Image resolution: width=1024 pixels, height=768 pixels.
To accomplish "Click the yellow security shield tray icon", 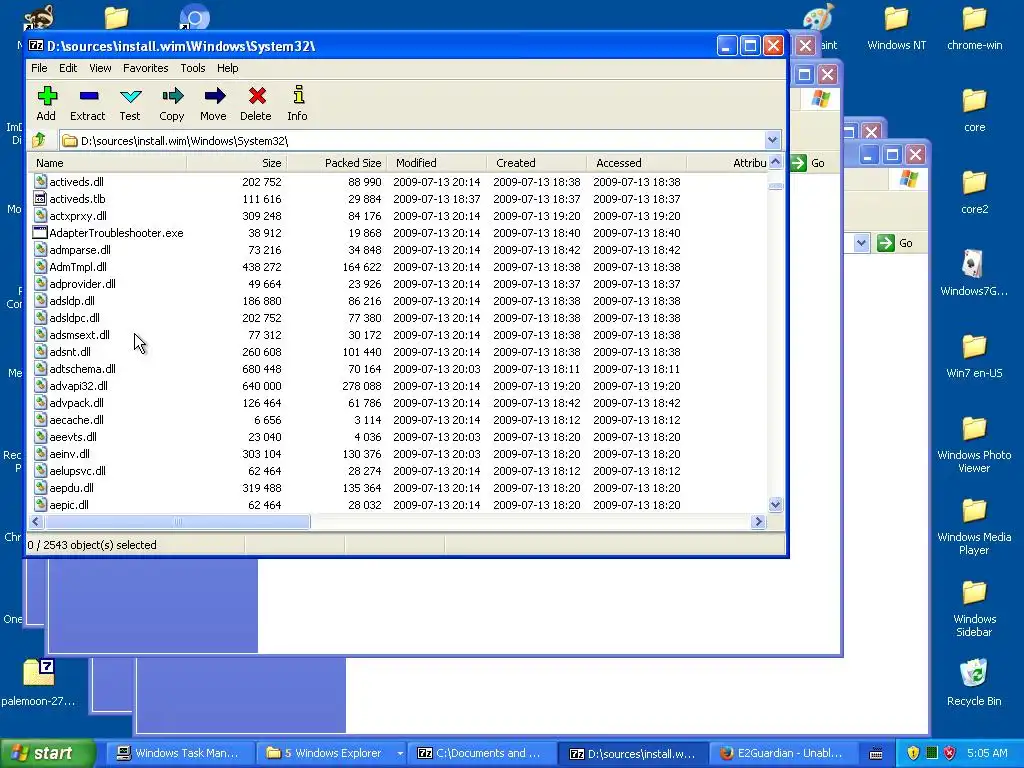I will 913,753.
